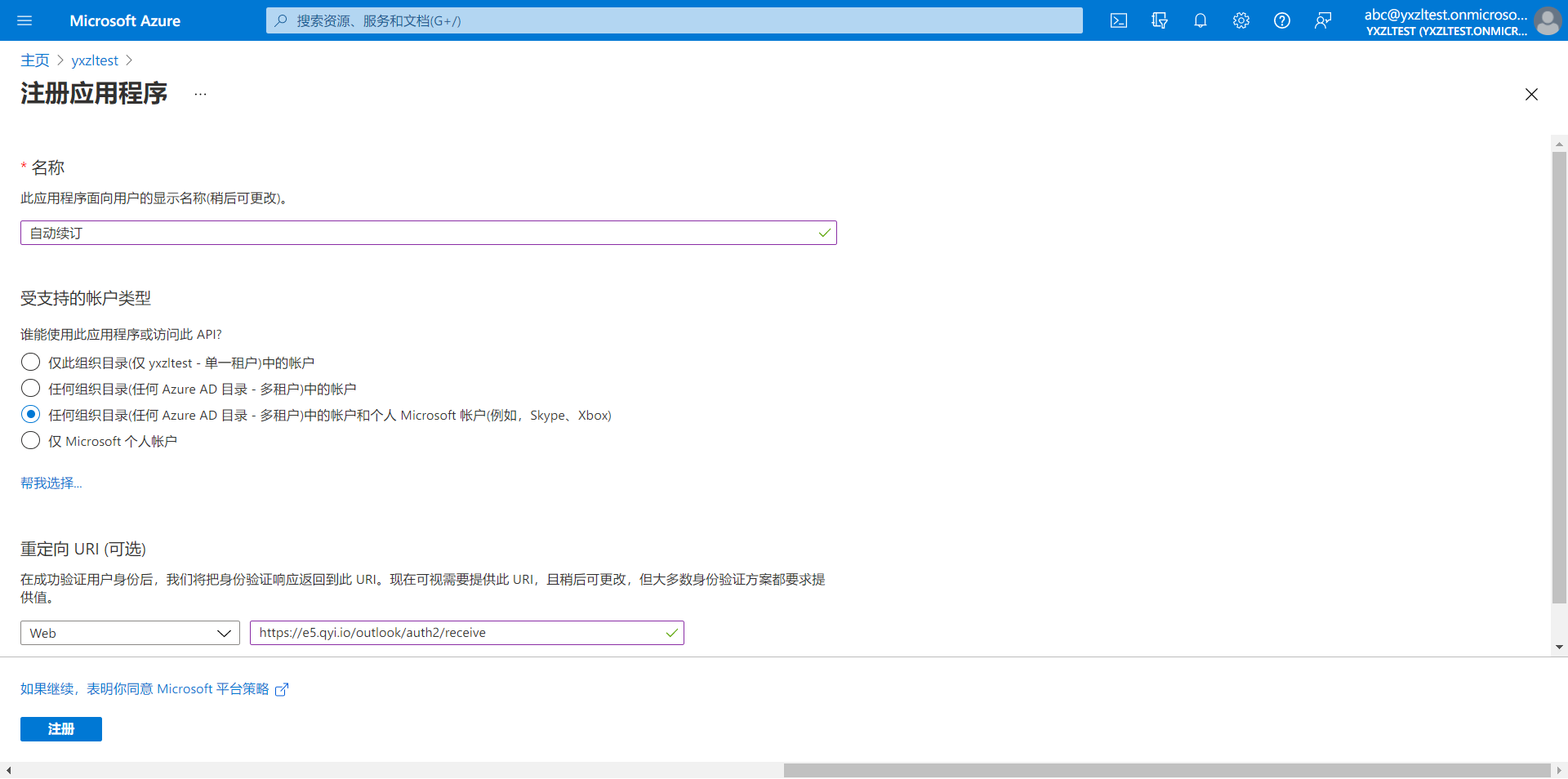This screenshot has width=1568, height=779.
Task: Open the Azure portal hamburger menu
Action: point(24,20)
